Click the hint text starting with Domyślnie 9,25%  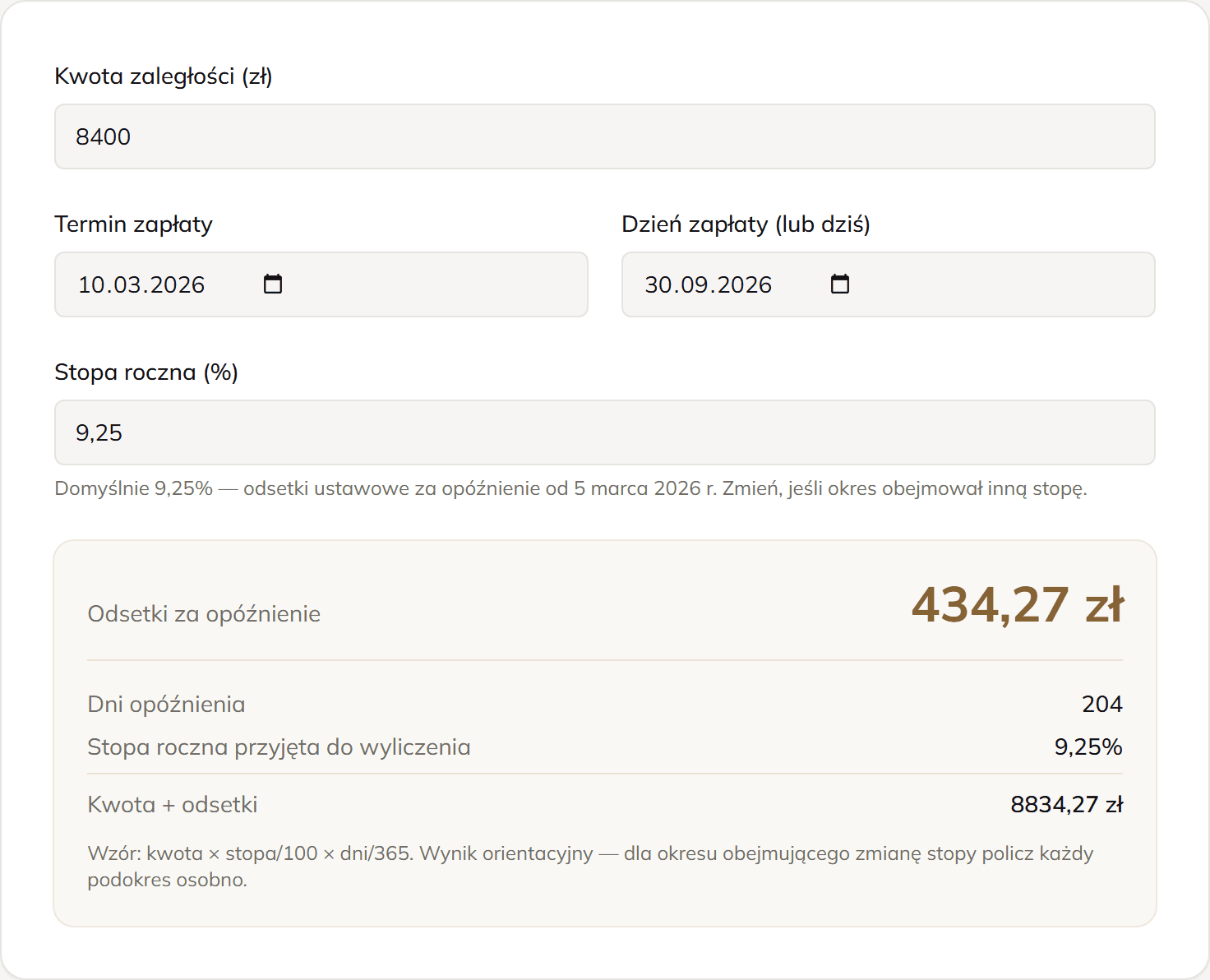(571, 488)
